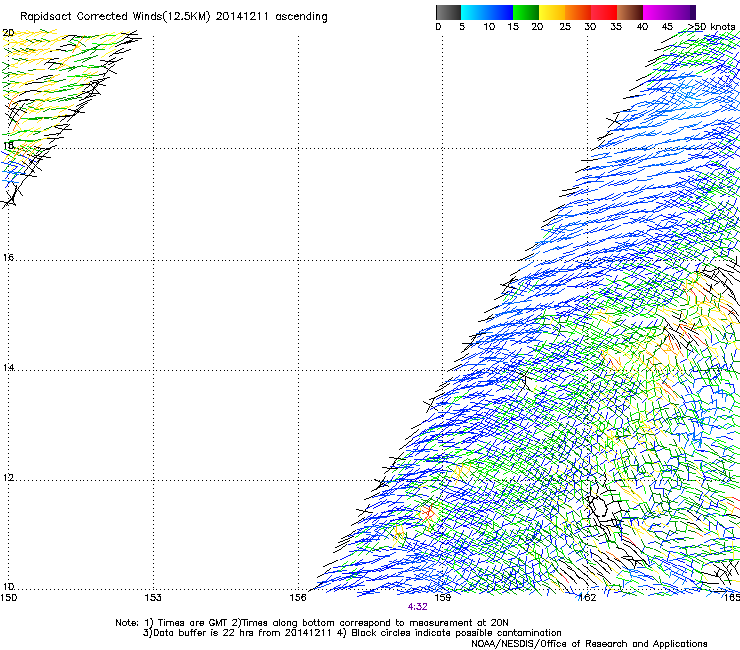
Task: Click the red 30-35 knots legend swatch
Action: point(604,12)
